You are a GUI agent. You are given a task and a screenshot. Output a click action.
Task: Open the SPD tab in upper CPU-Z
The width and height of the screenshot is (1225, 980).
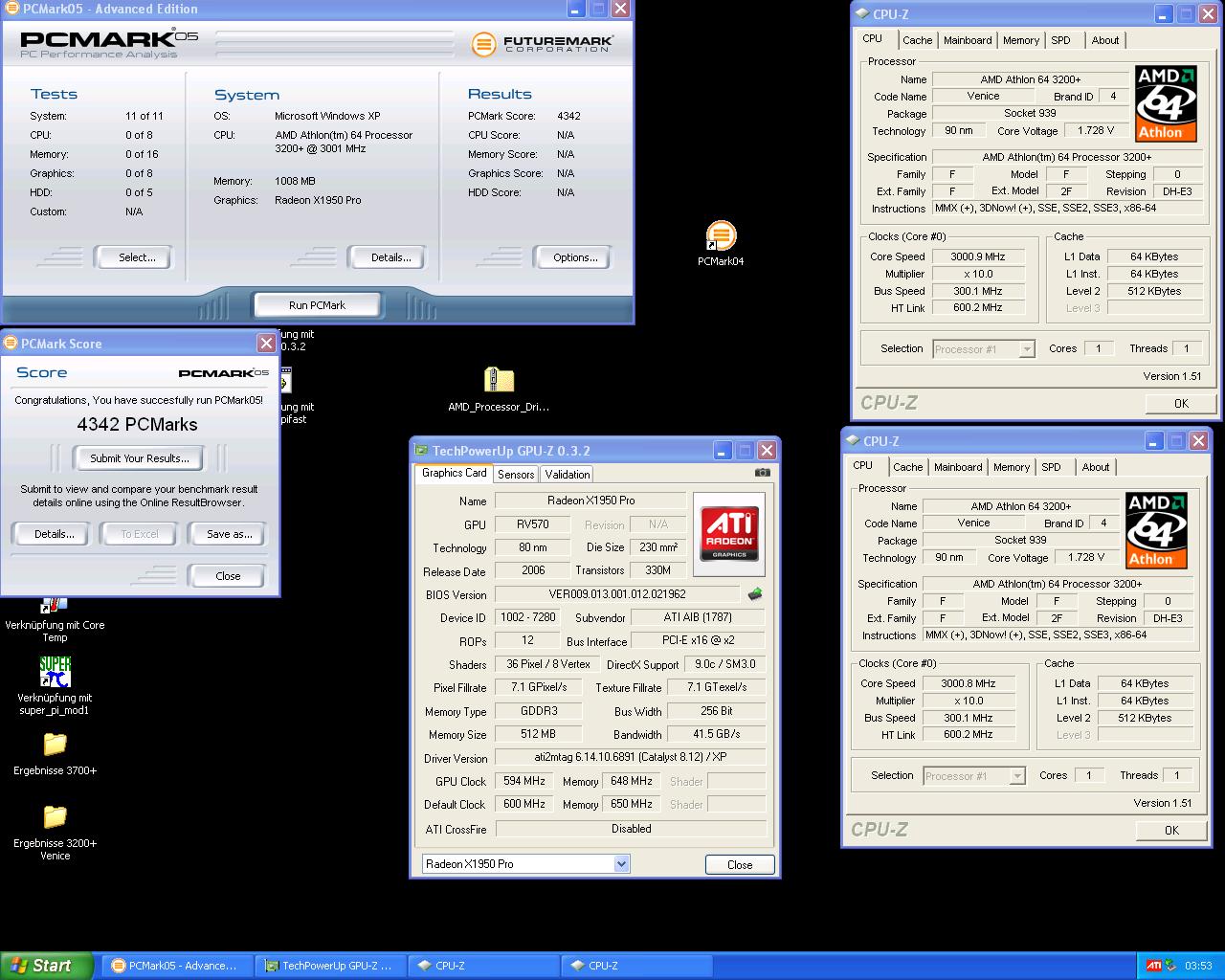(1060, 40)
